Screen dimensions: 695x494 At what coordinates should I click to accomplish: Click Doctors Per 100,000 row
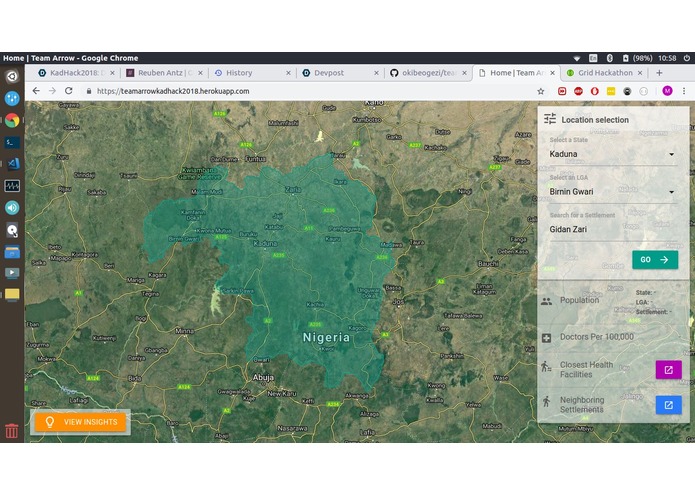click(613, 337)
